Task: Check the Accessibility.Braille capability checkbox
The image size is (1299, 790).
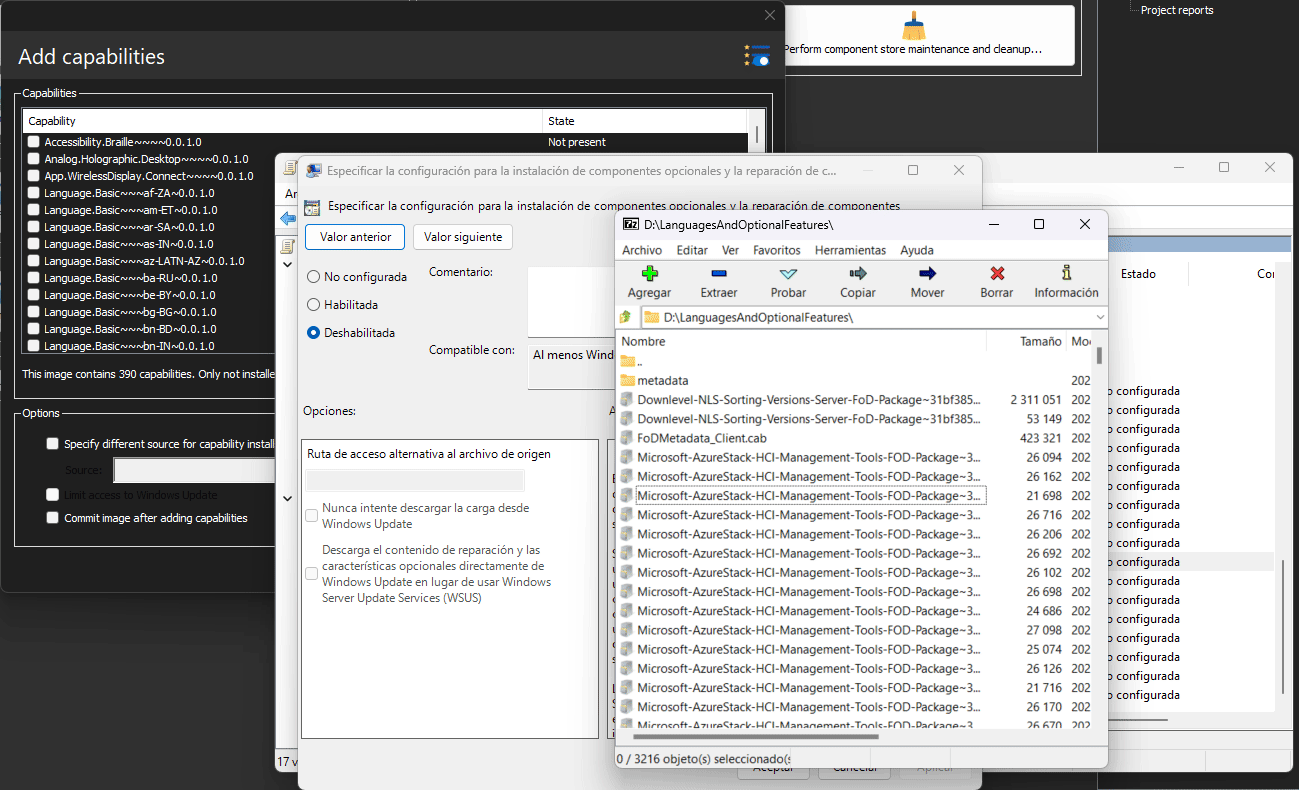Action: [34, 142]
